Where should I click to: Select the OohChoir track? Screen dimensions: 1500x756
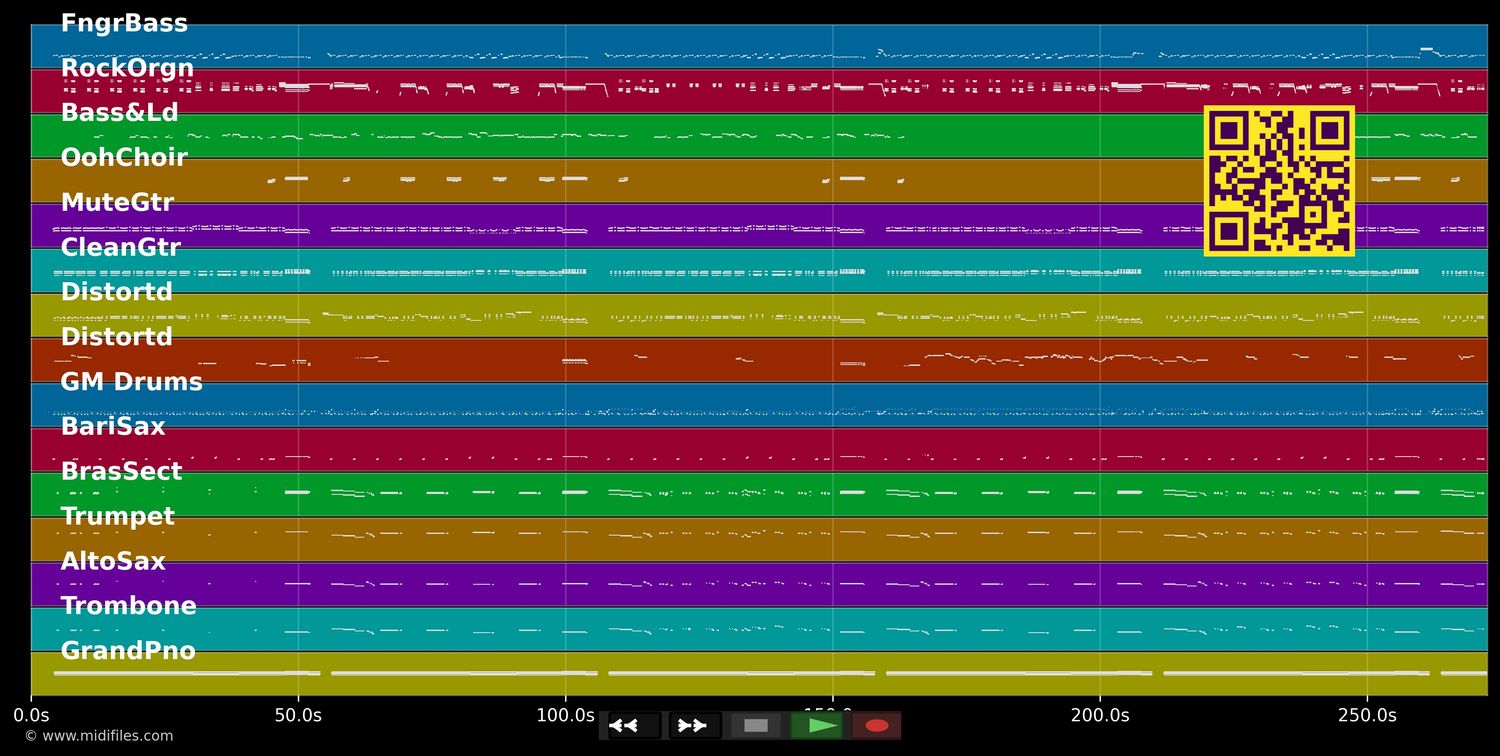coord(124,157)
